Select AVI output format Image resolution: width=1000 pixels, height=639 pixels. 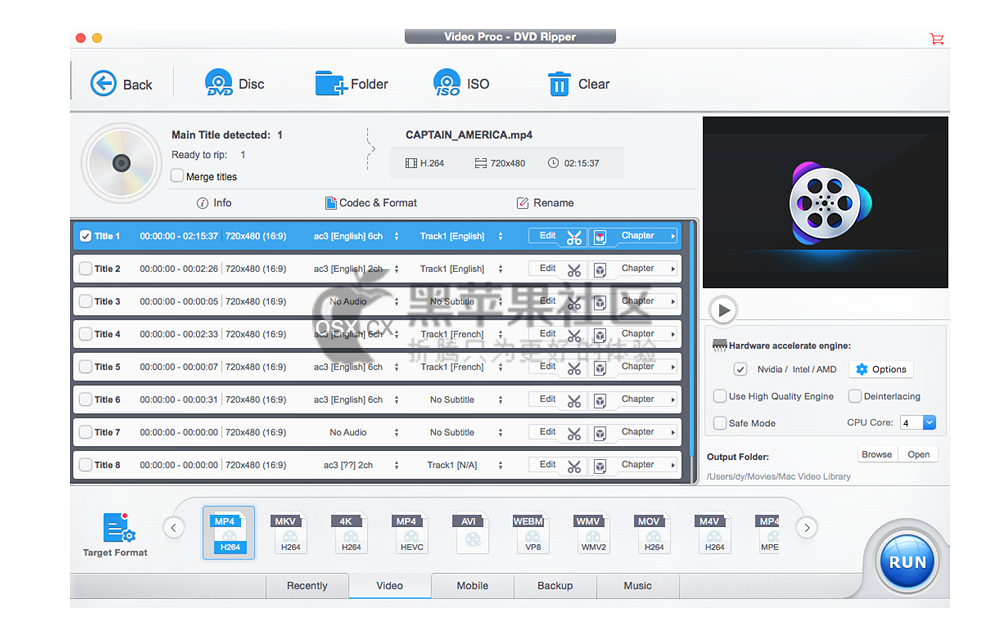[x=471, y=533]
